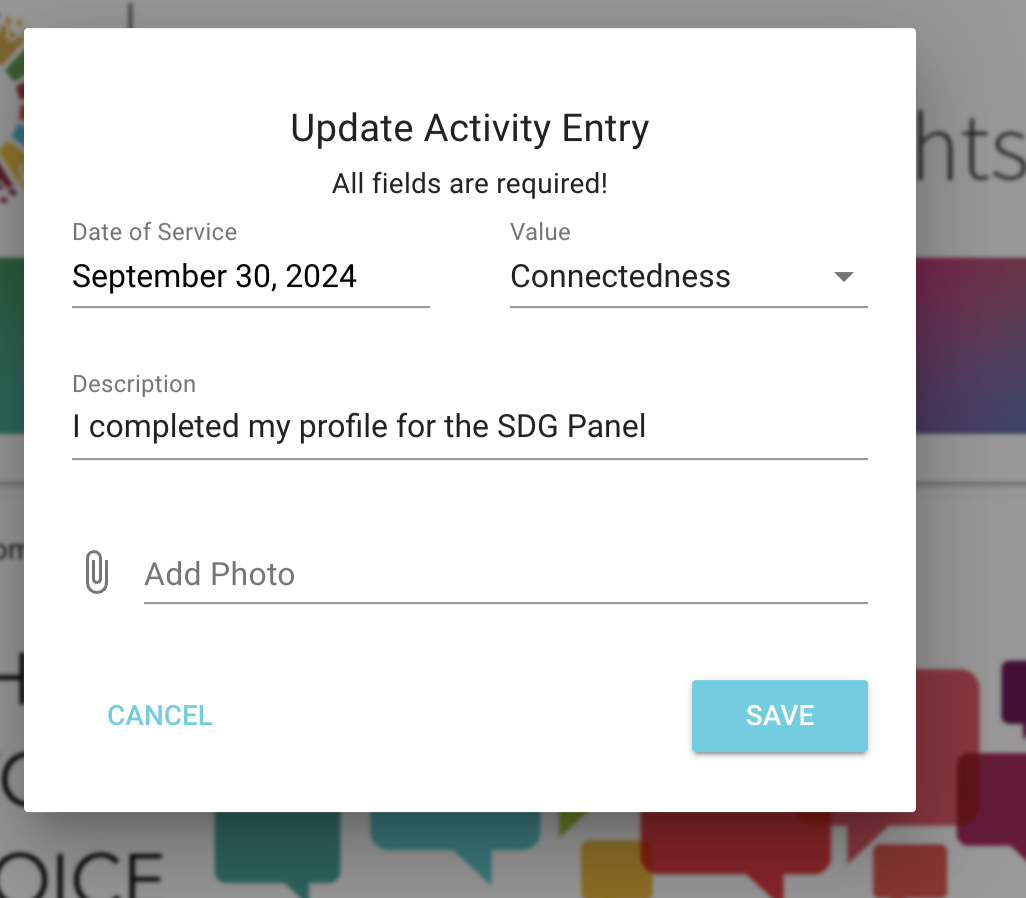Click the paperclip attachment icon
Screen dimensions: 1026x898
tap(96, 574)
